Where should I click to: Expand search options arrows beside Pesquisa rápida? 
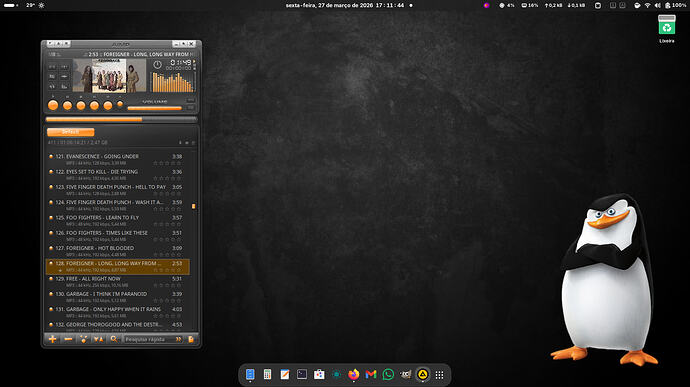178,339
